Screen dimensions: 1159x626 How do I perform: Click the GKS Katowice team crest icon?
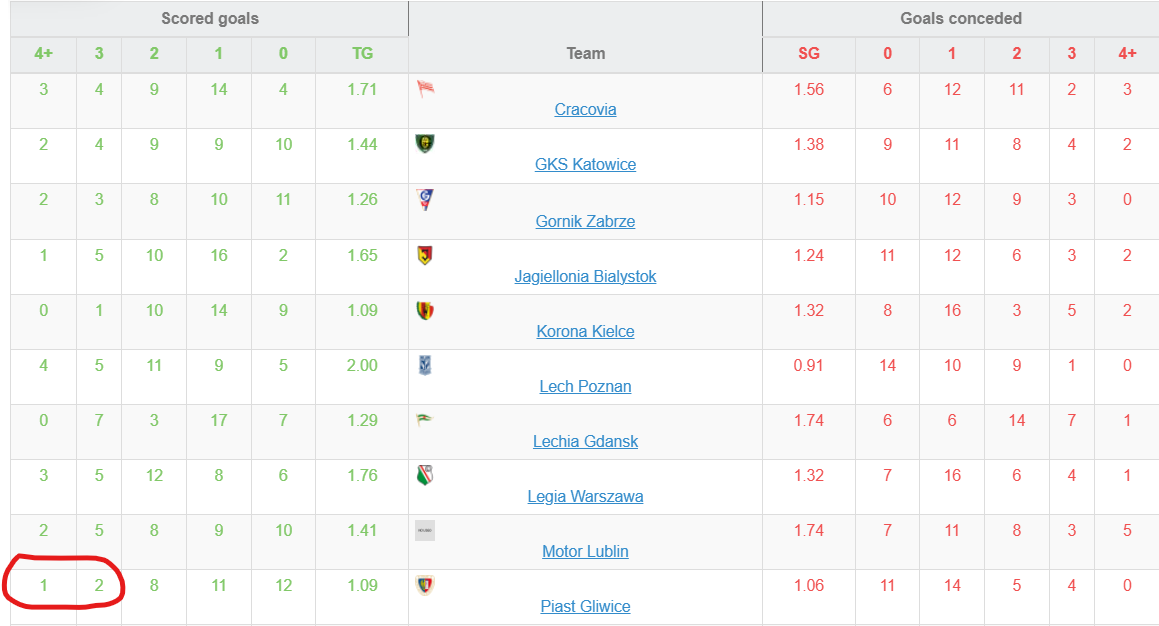pyautogui.click(x=425, y=143)
